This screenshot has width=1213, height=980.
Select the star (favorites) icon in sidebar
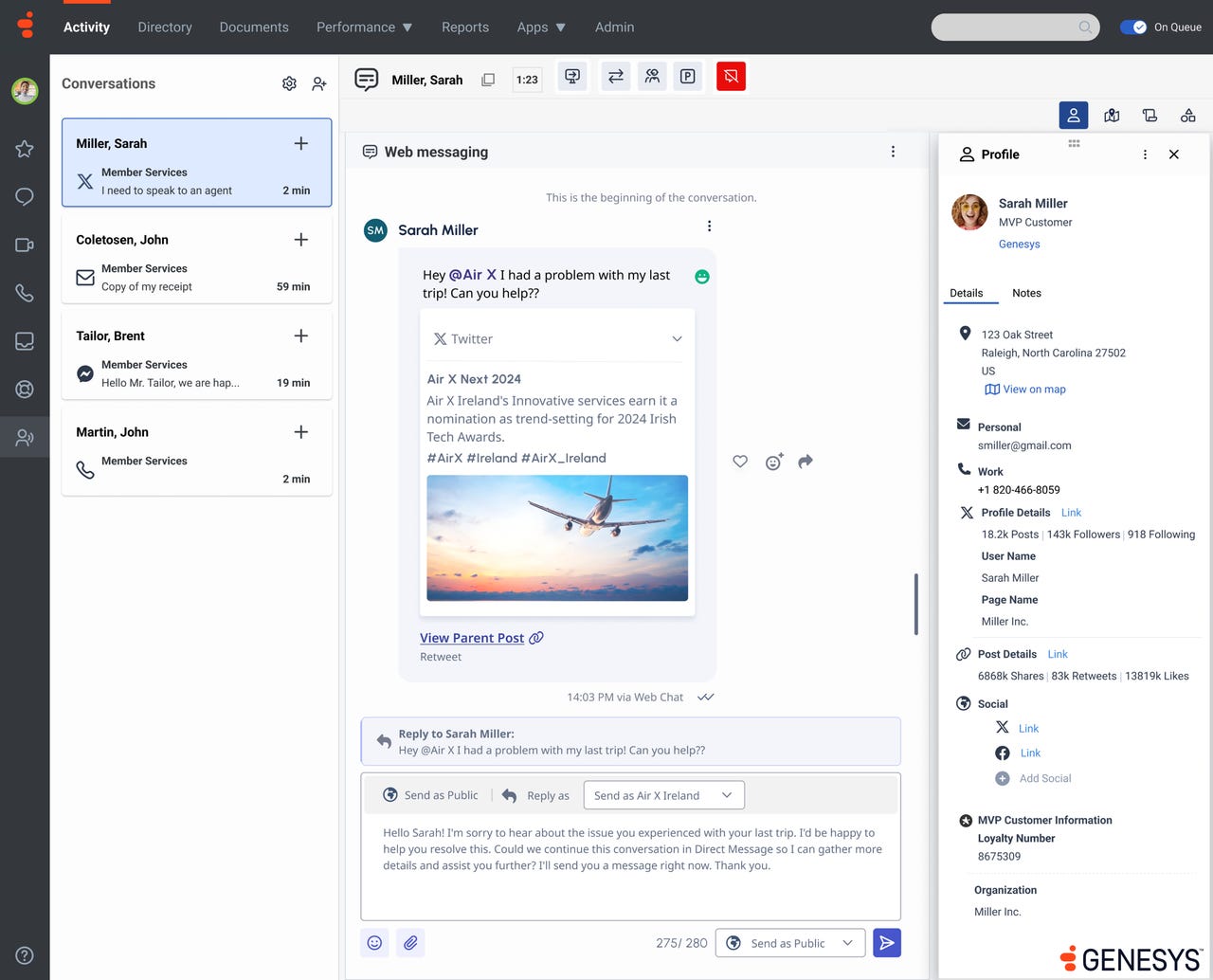coord(25,149)
